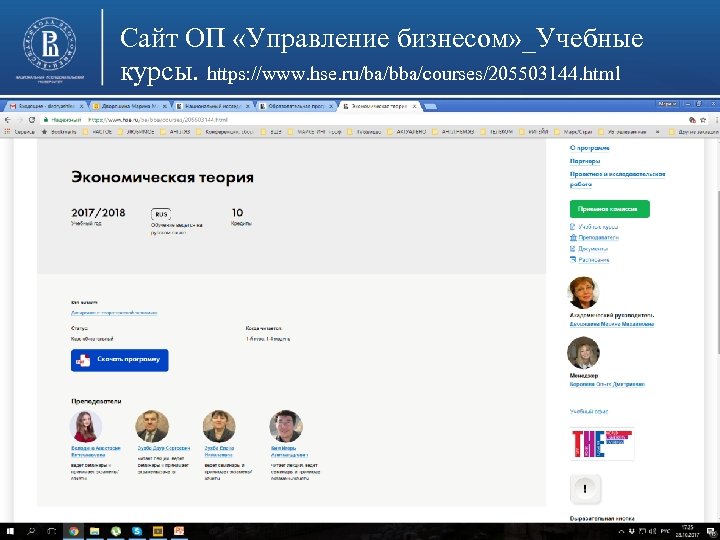Open PowerPoint from the taskbar
Image resolution: width=720 pixels, height=540 pixels.
[x=179, y=532]
